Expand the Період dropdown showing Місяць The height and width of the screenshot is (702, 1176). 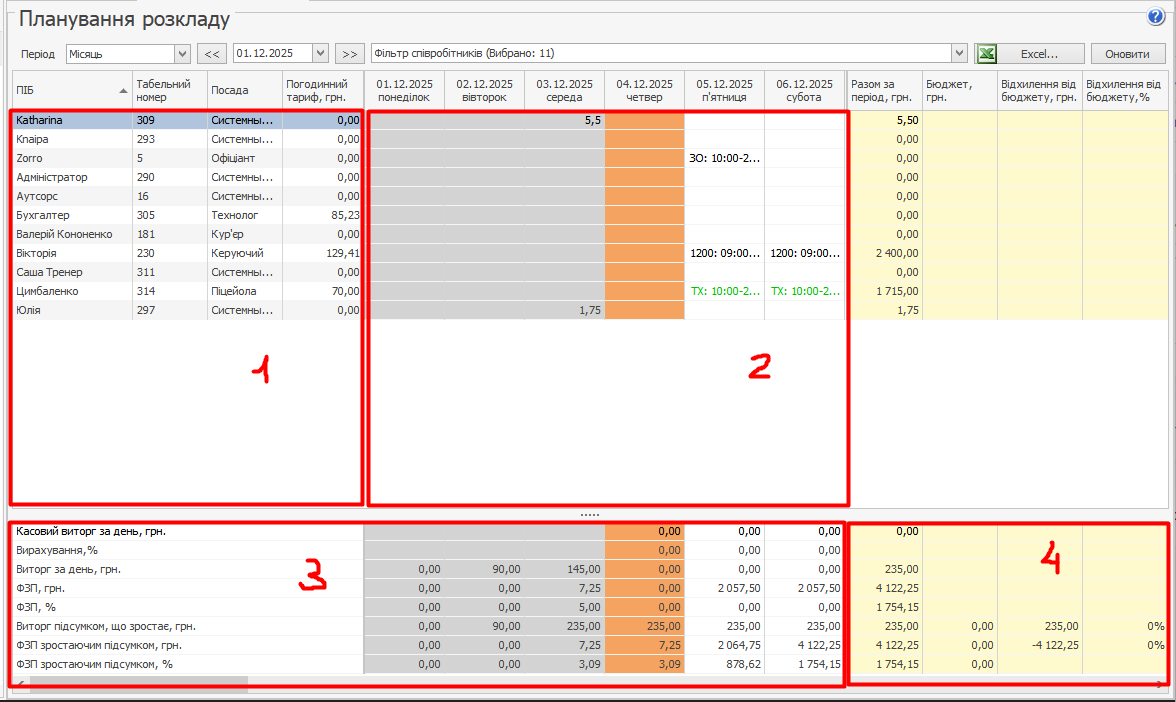coord(182,54)
